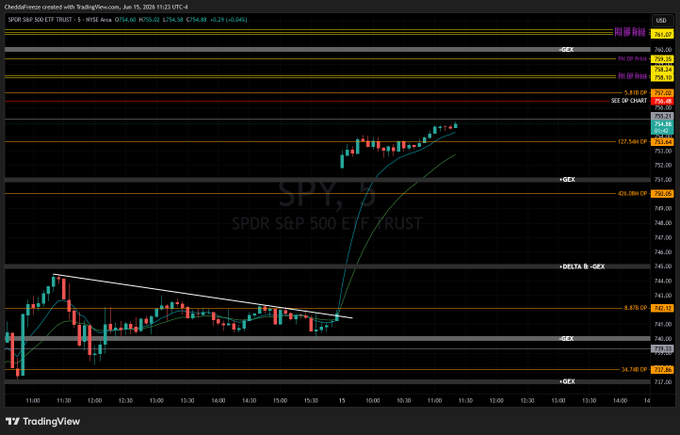This screenshot has height=435, width=680.
Task: Click the 745.00 price axis tick
Action: click(663, 266)
